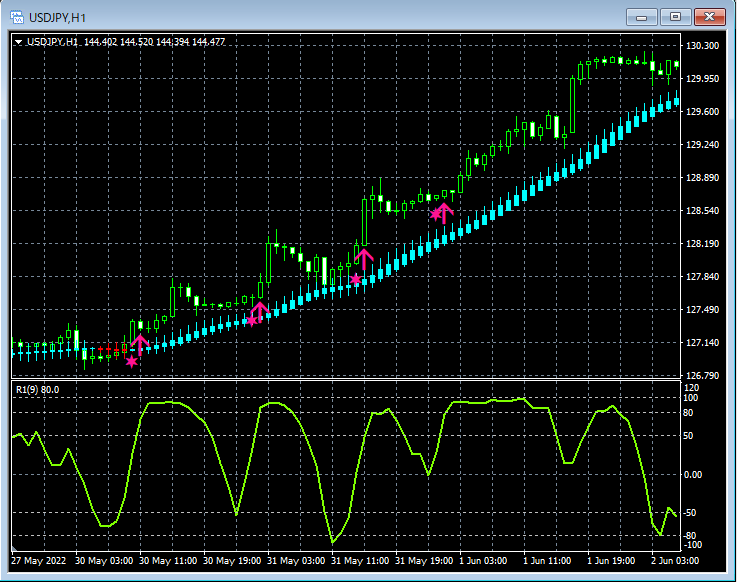Image resolution: width=738 pixels, height=582 pixels.
Task: Click the 129.240 price axis label
Action: click(x=702, y=144)
